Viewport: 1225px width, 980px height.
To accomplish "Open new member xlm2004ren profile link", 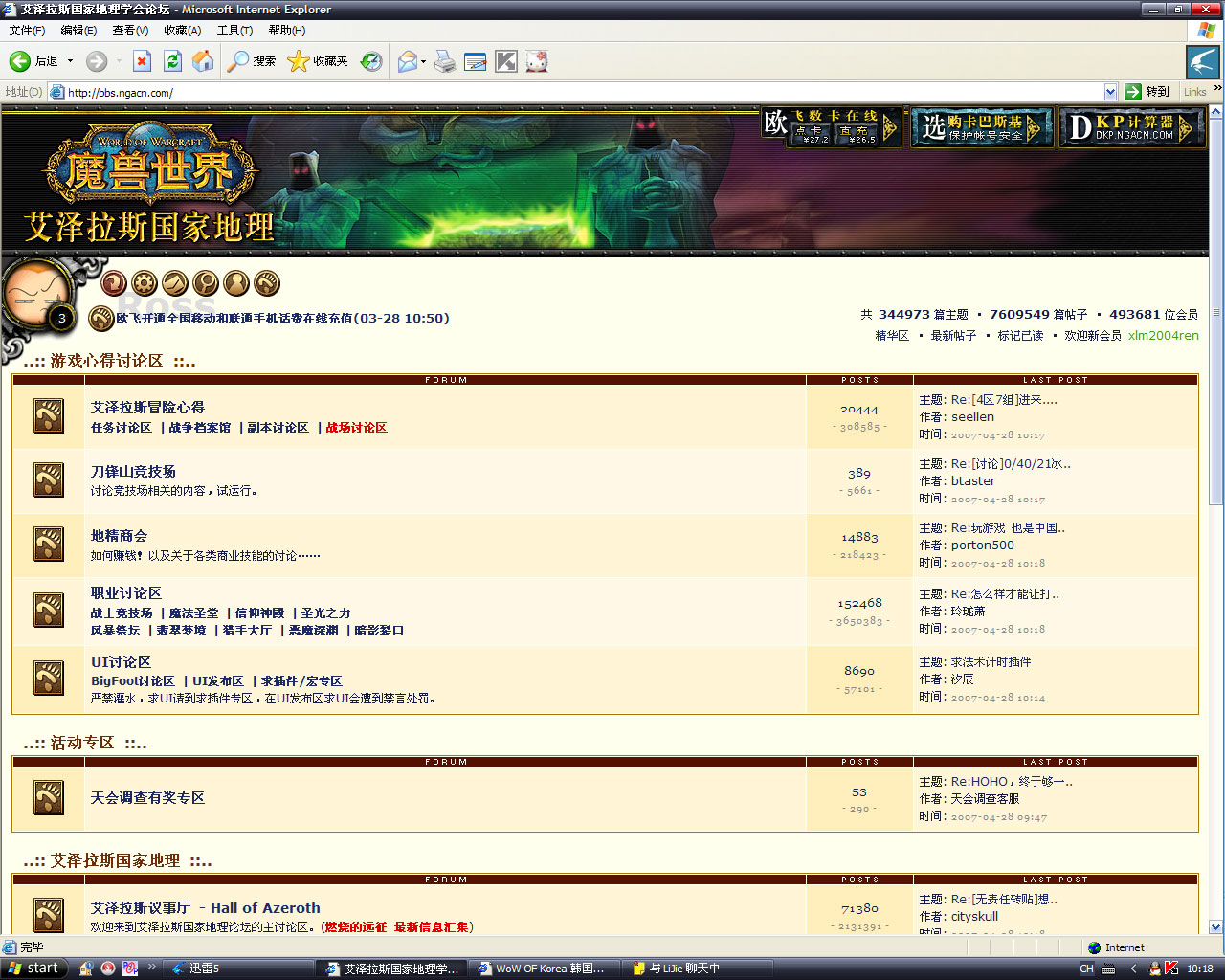I will tap(1163, 336).
